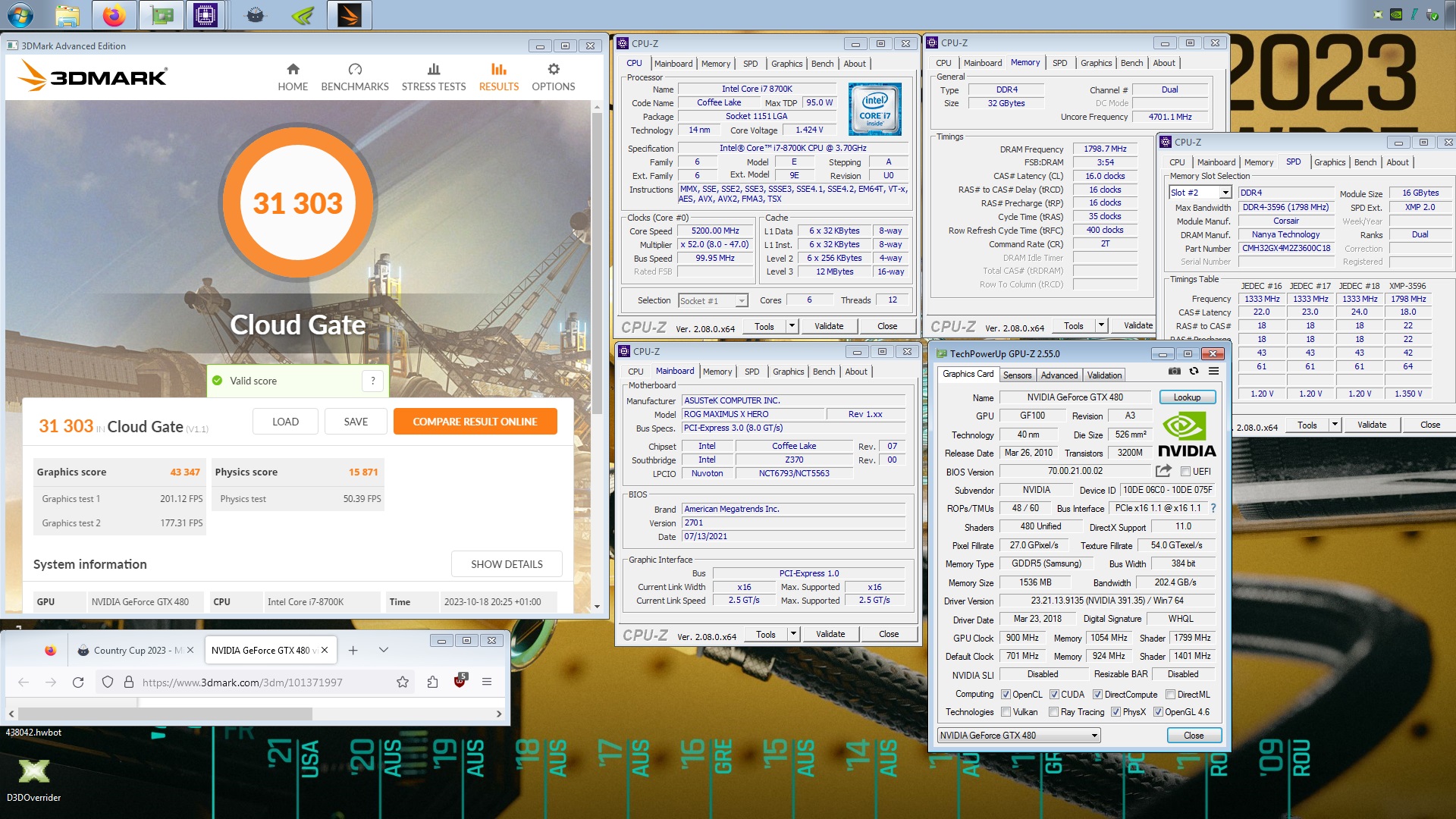Bookmark this page with star icon
1456x819 pixels.
(x=403, y=682)
